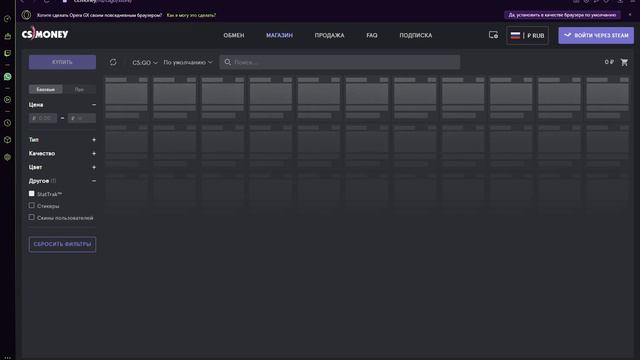The height and width of the screenshot is (360, 640).
Task: Switch to the Про filter toggle
Action: point(79,89)
